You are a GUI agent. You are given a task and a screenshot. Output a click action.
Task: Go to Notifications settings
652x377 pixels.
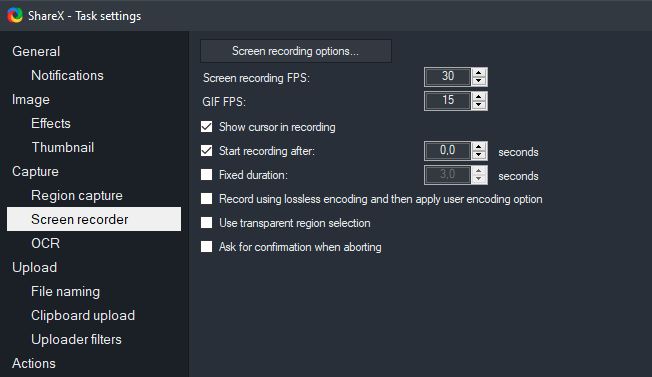(x=67, y=75)
